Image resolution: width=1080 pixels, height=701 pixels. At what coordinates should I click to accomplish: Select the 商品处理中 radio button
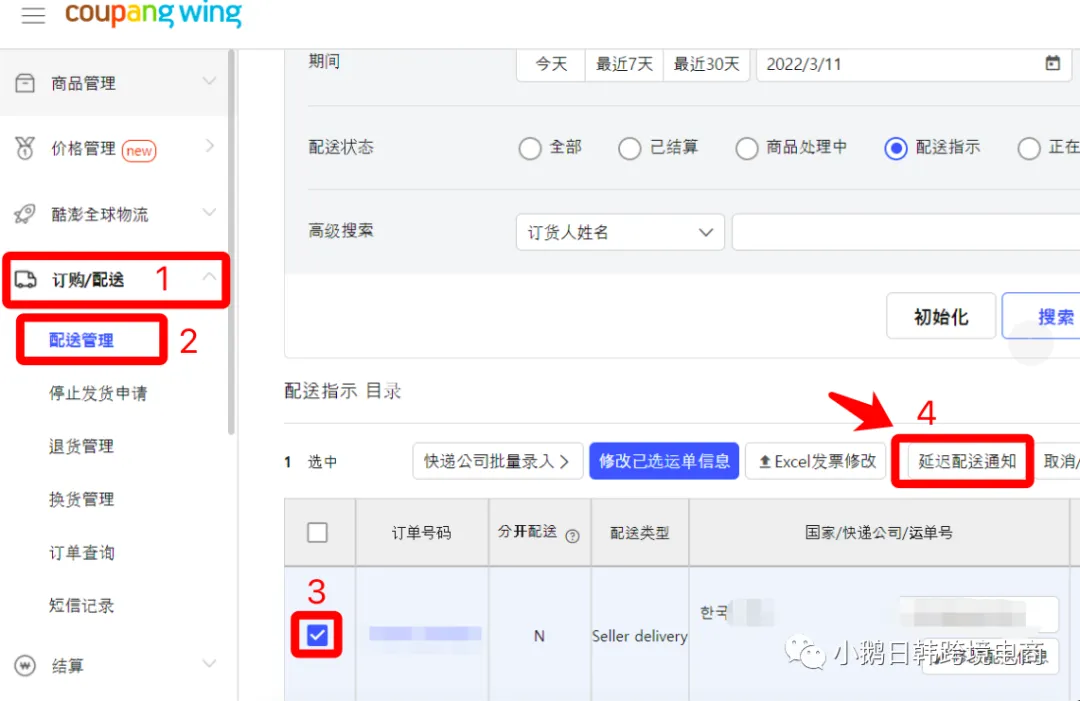click(x=746, y=148)
